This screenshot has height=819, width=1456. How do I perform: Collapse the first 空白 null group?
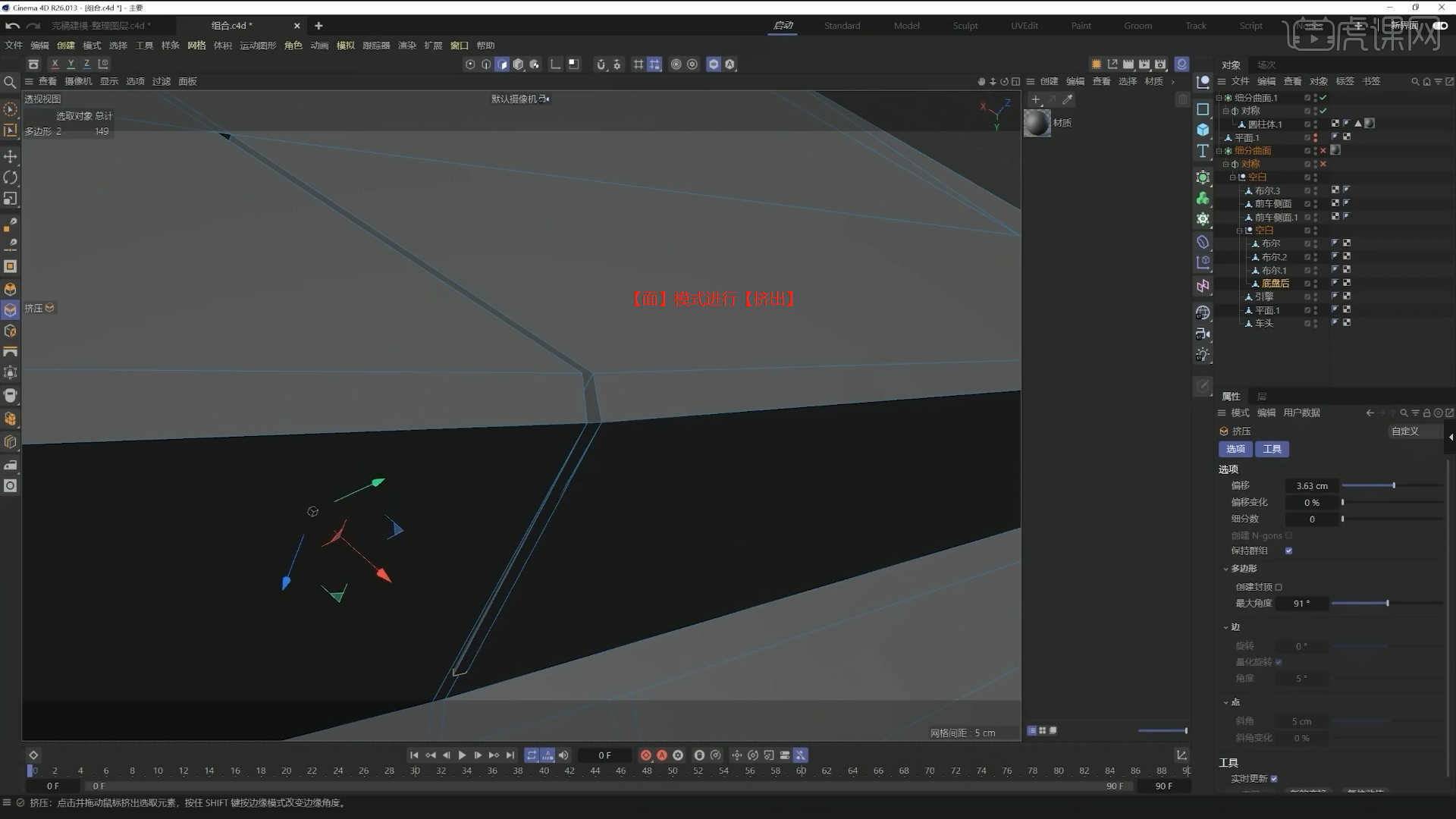click(x=1233, y=177)
